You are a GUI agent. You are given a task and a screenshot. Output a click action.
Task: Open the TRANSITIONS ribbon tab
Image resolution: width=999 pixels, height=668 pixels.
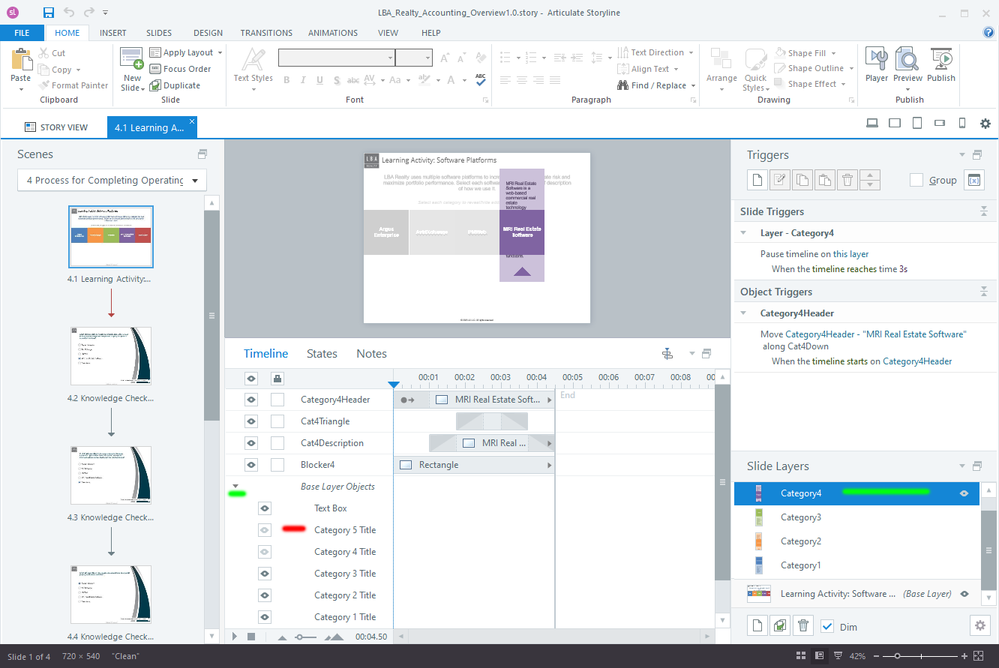266,33
